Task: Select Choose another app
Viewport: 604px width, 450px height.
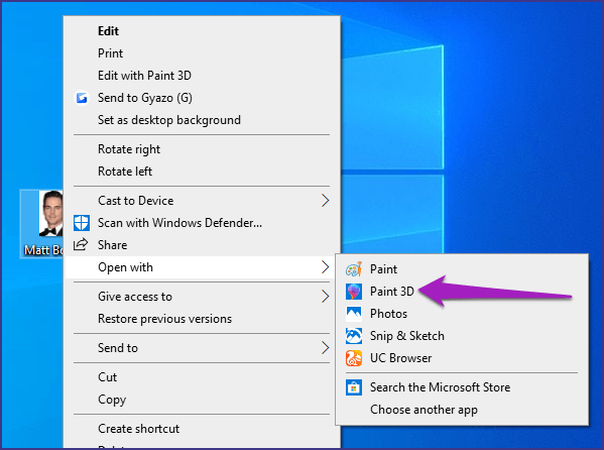Action: click(462, 410)
